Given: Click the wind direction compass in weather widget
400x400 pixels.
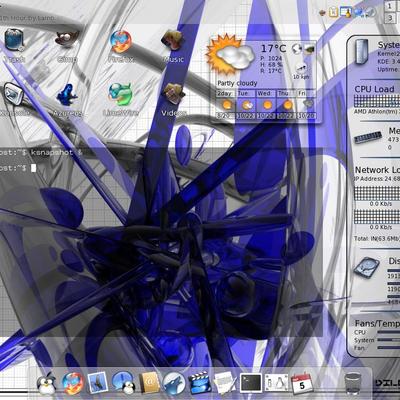Looking at the screenshot, I should pyautogui.click(x=301, y=68).
